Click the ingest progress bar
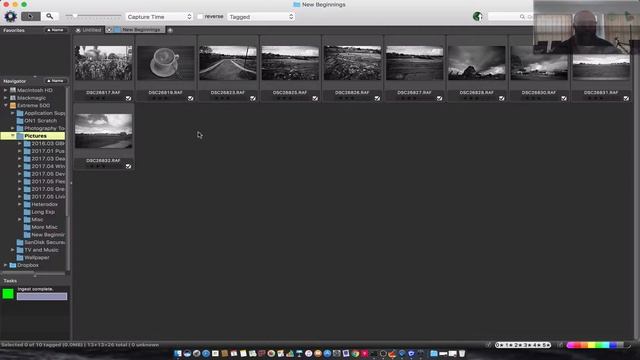640x360 pixels. click(42, 296)
